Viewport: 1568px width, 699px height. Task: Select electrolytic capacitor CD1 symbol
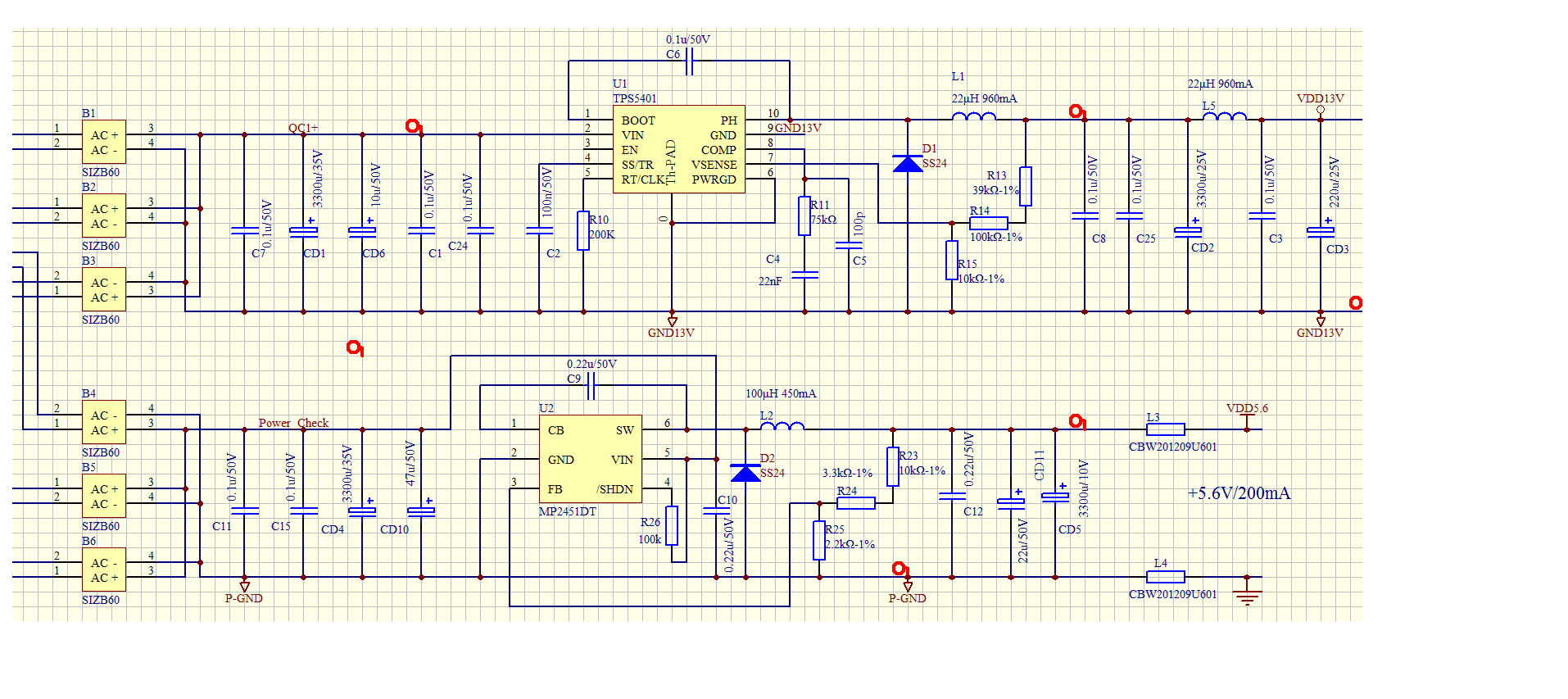[303, 231]
